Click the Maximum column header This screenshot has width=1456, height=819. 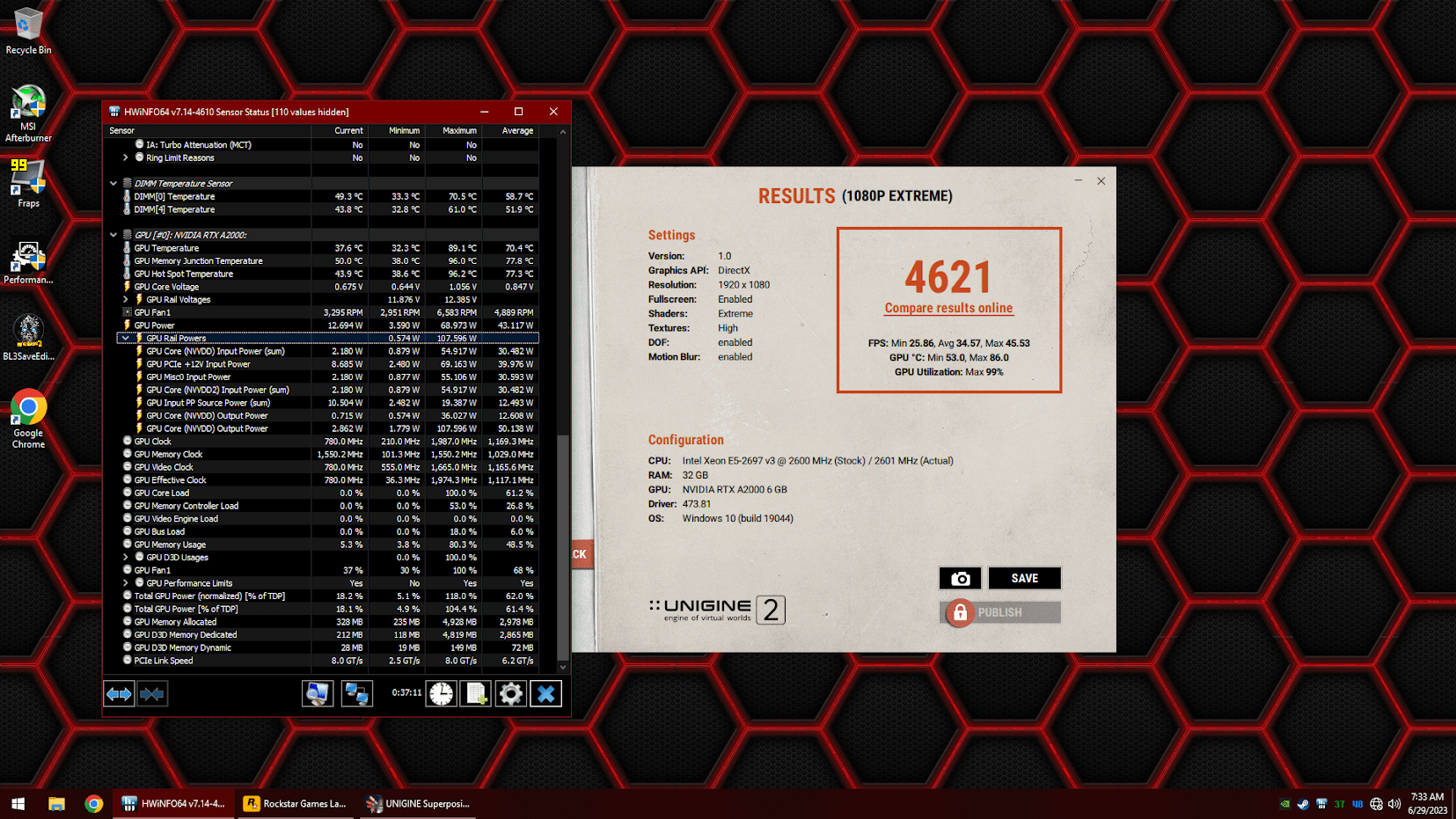click(x=453, y=130)
